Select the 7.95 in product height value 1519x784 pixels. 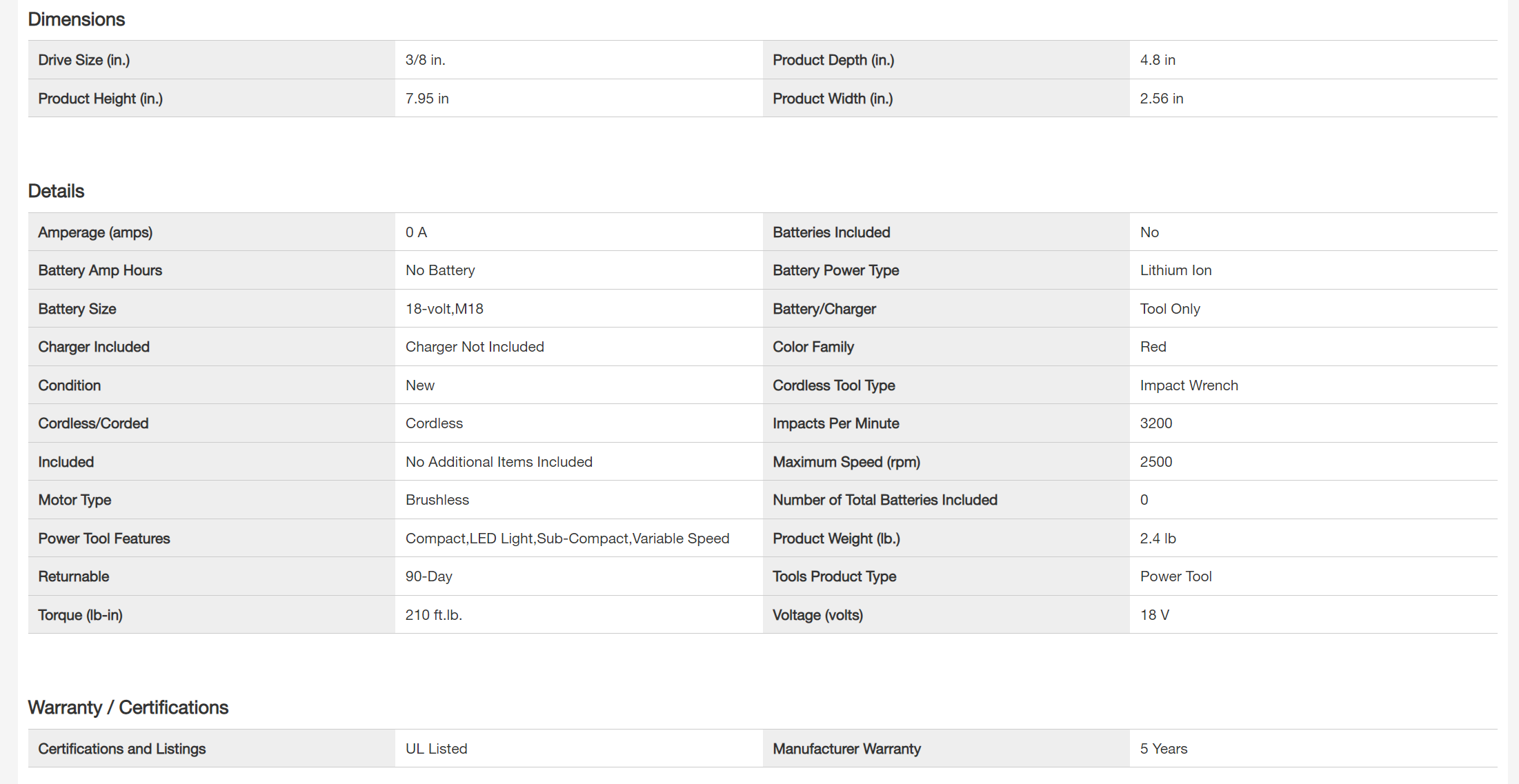tap(427, 99)
